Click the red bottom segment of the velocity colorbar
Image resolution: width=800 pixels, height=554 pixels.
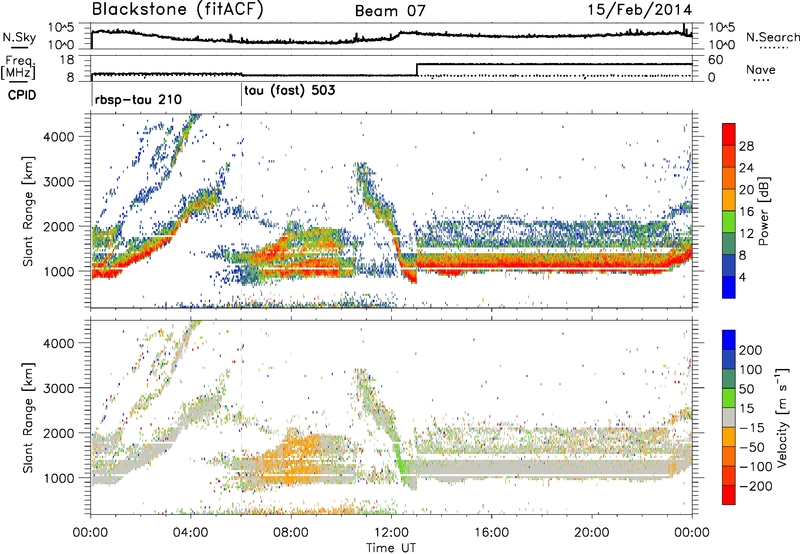(729, 495)
